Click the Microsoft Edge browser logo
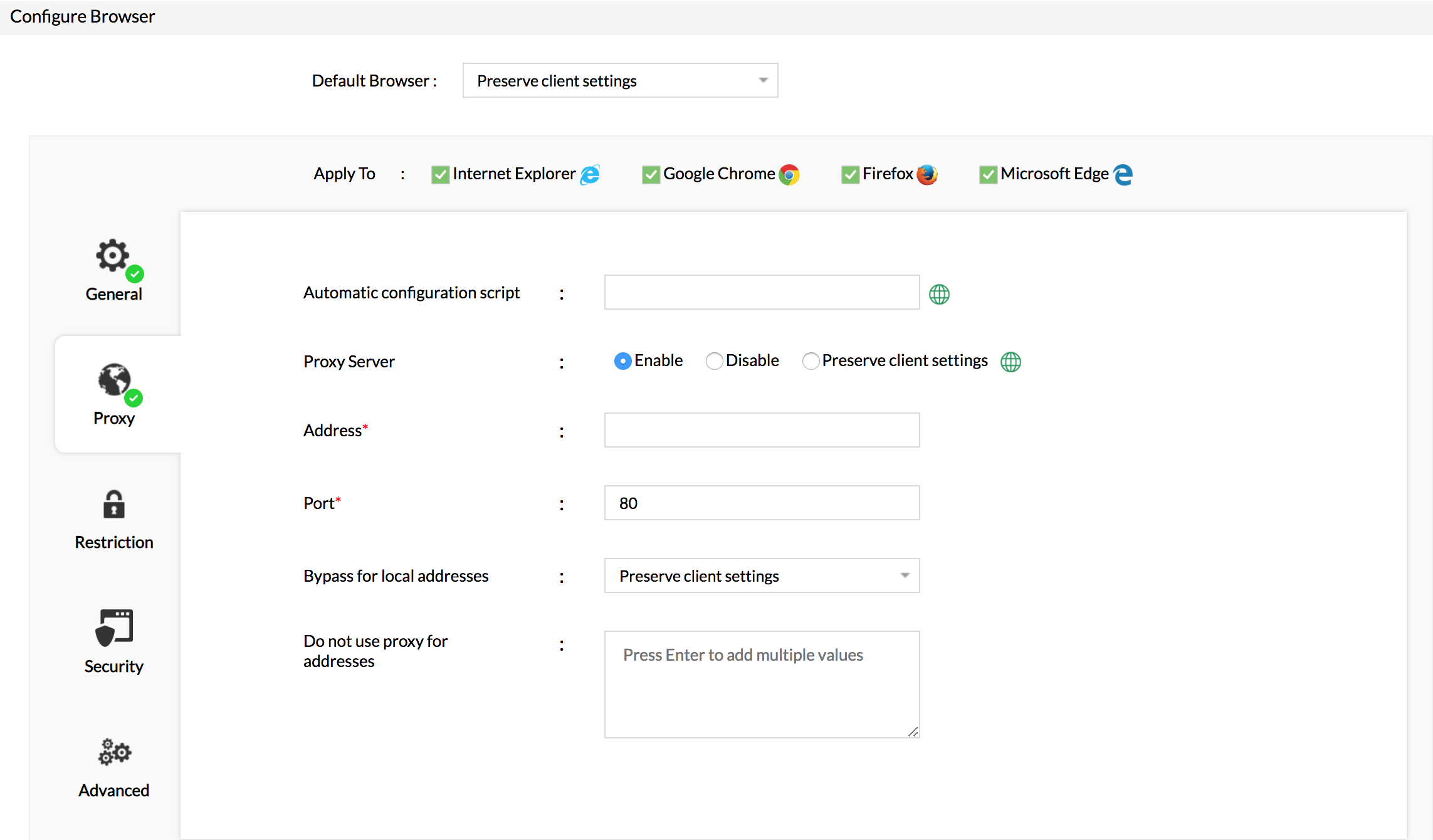This screenshot has height=840, width=1433. tap(1123, 174)
